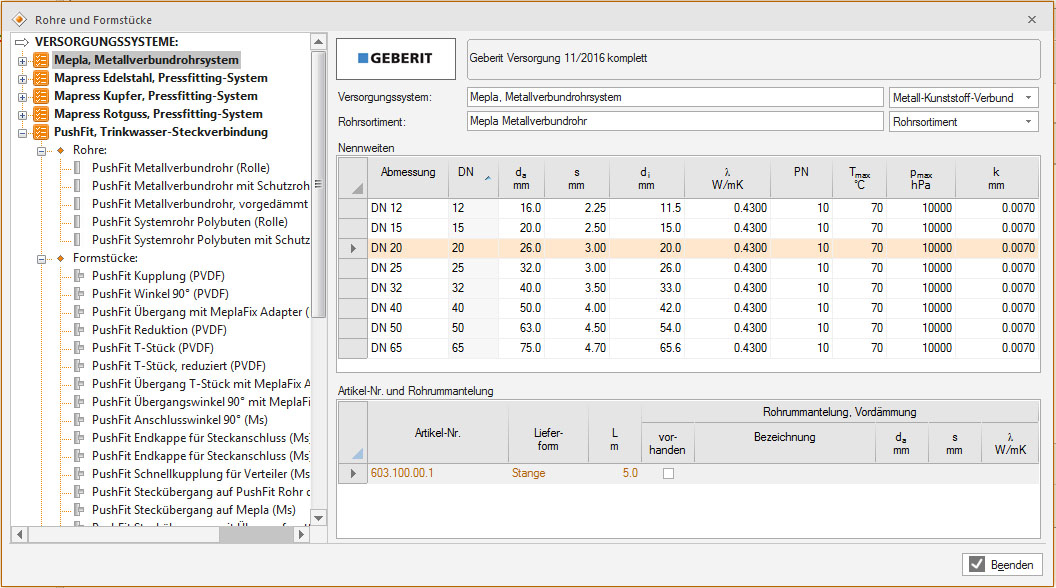Open the Rohrsortiment dropdown
Screen dimensions: 1056x588
click(1028, 122)
